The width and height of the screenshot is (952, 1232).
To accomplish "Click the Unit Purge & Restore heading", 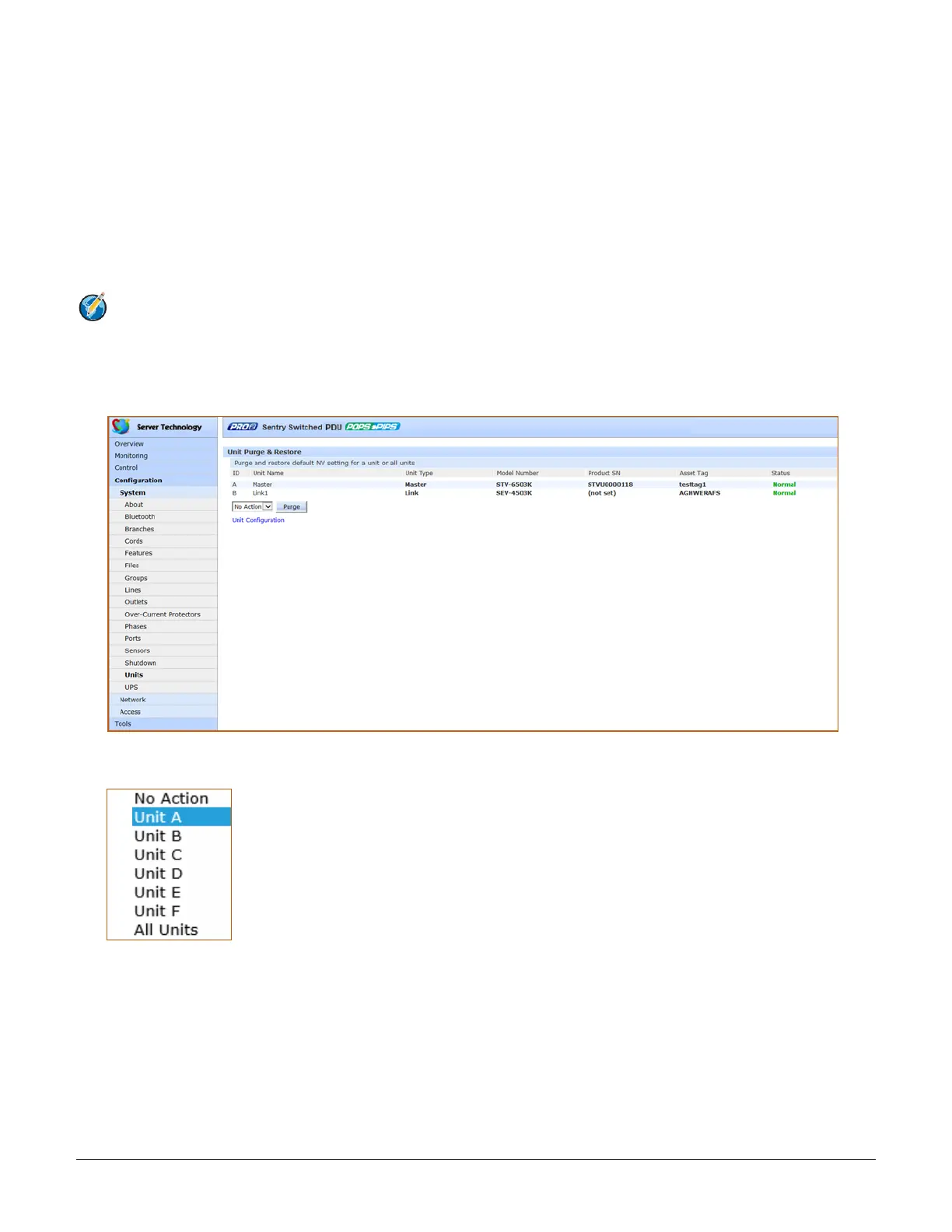I will [x=264, y=452].
